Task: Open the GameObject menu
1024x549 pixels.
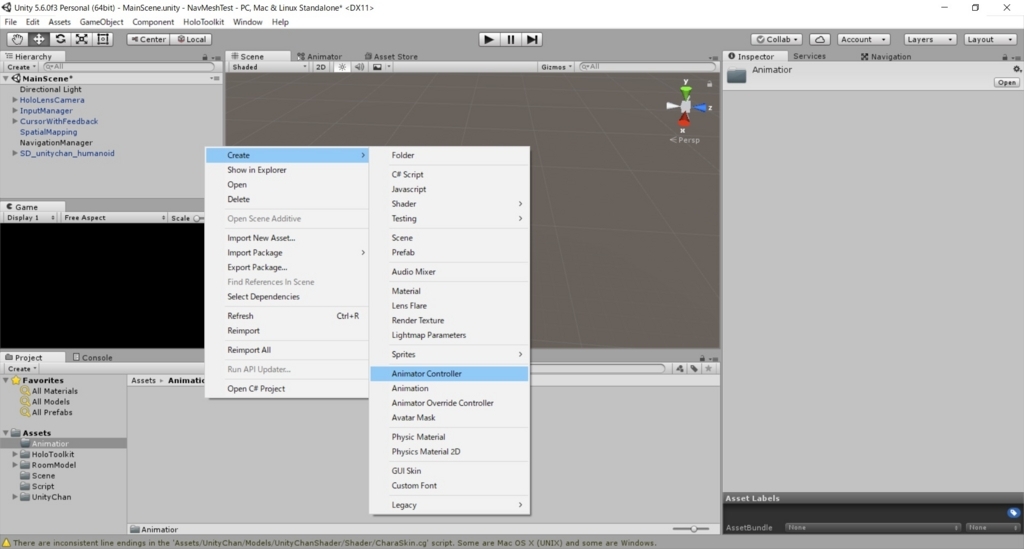Action: (x=101, y=22)
